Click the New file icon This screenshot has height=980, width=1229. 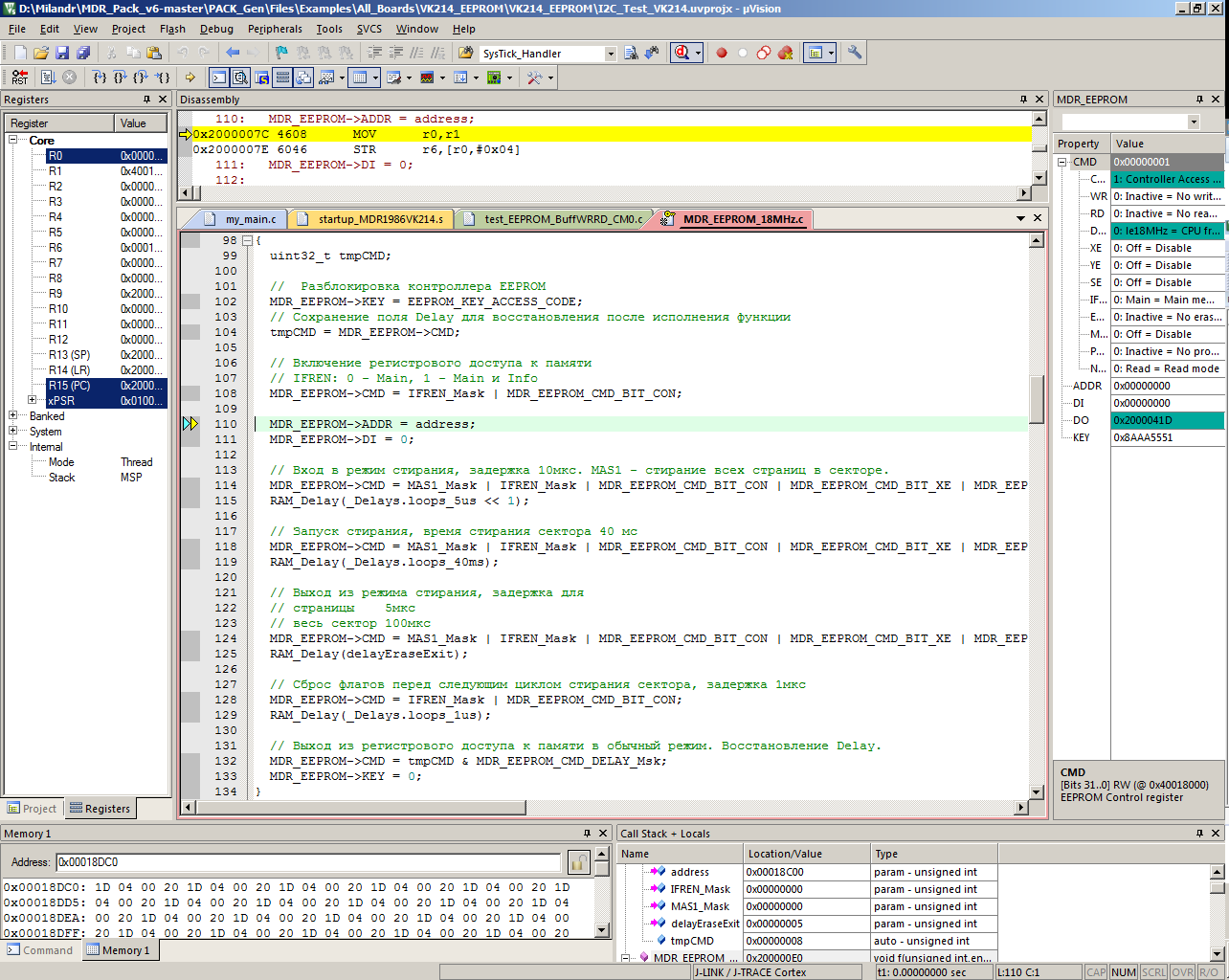point(20,53)
